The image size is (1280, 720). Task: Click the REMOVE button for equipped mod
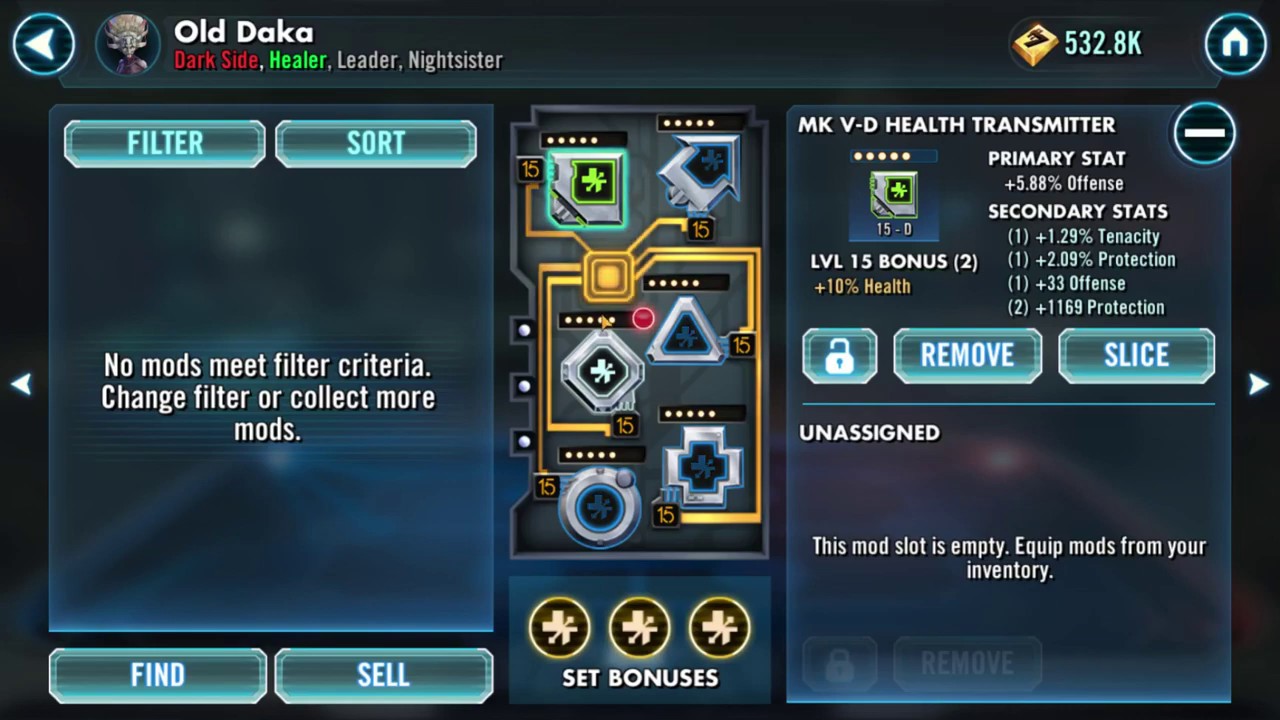967,355
